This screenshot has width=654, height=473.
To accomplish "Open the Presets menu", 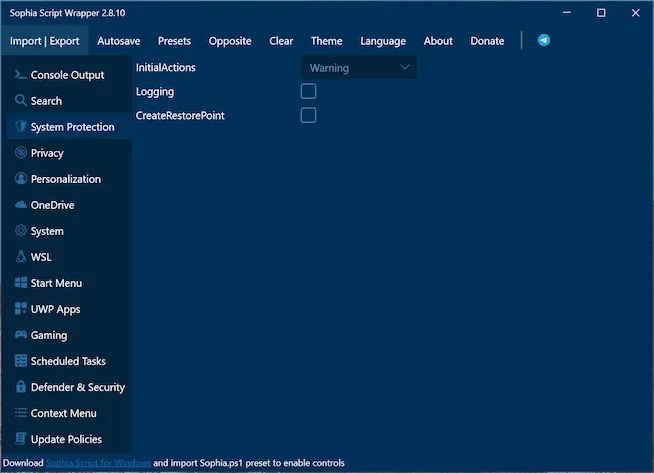I will [174, 41].
